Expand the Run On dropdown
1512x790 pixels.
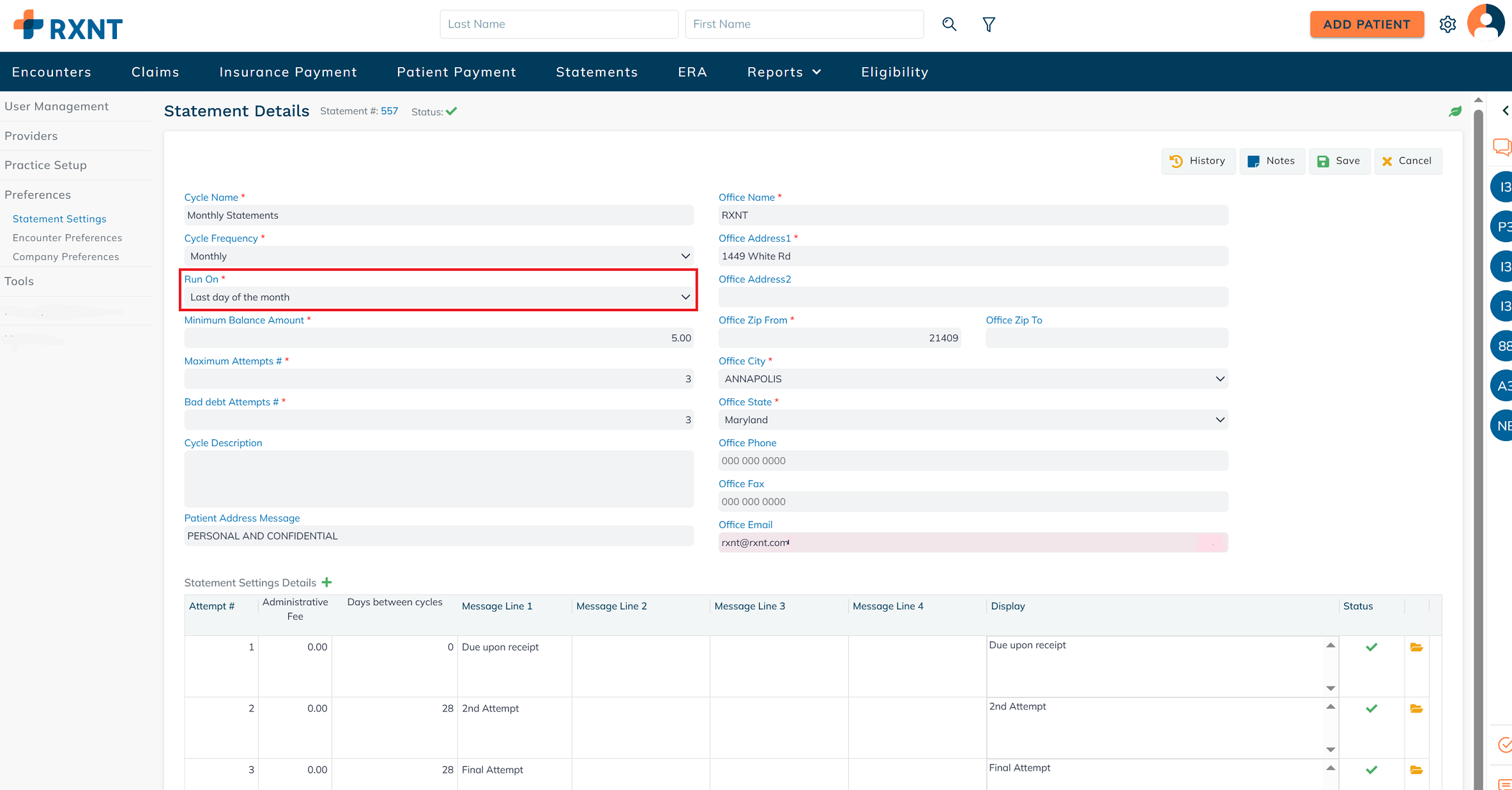tap(439, 297)
